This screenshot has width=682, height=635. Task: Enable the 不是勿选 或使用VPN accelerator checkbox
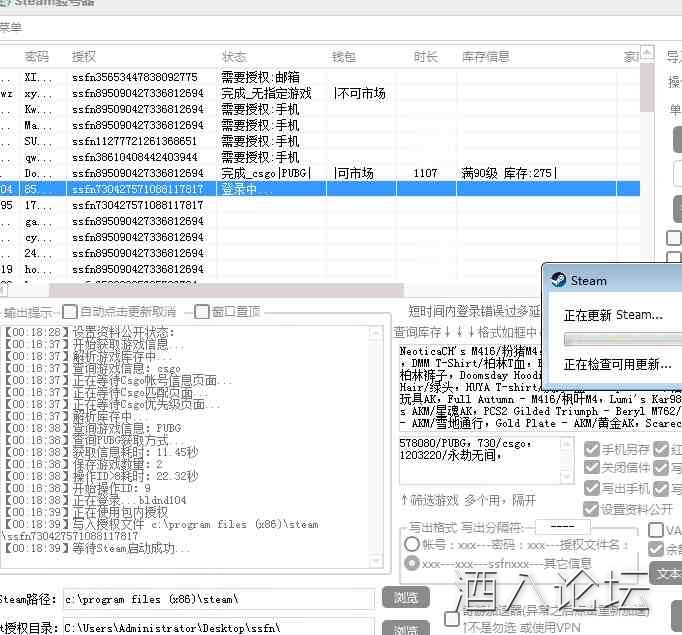point(451,619)
